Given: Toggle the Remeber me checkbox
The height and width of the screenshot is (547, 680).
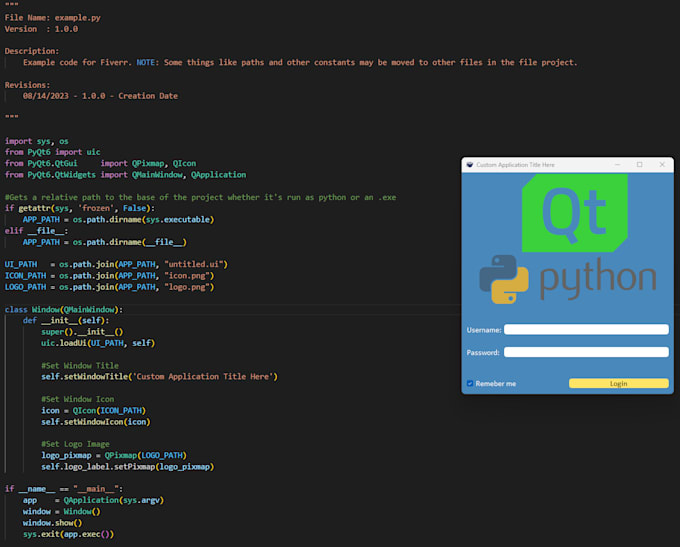Looking at the screenshot, I should (x=470, y=383).
